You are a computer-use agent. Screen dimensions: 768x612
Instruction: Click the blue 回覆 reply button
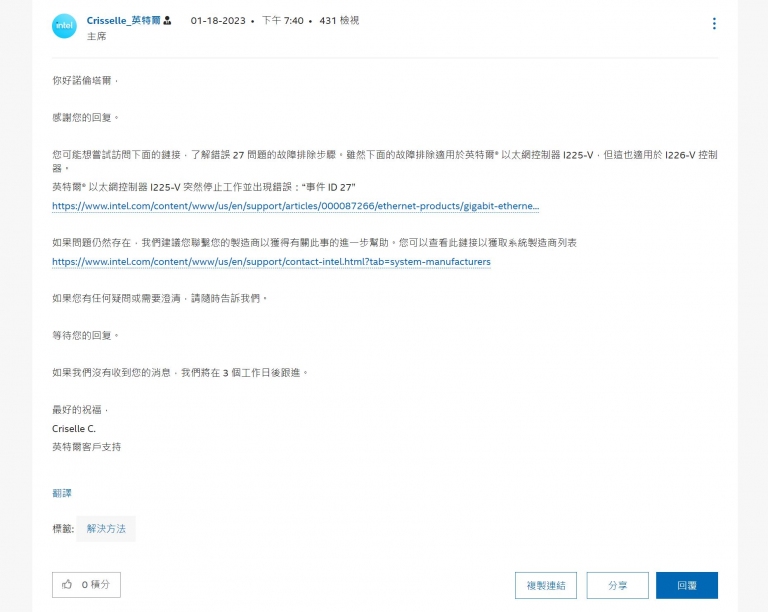click(687, 586)
